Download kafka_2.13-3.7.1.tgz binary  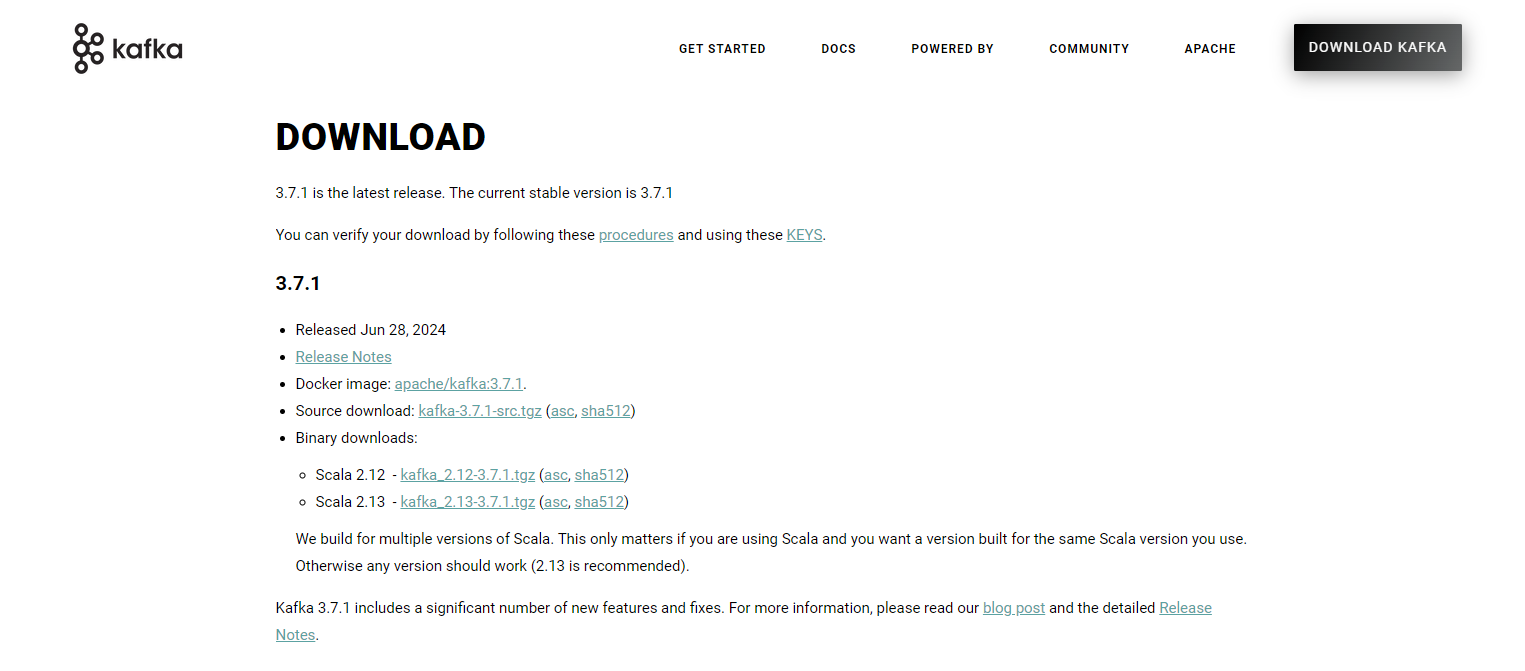coord(468,502)
